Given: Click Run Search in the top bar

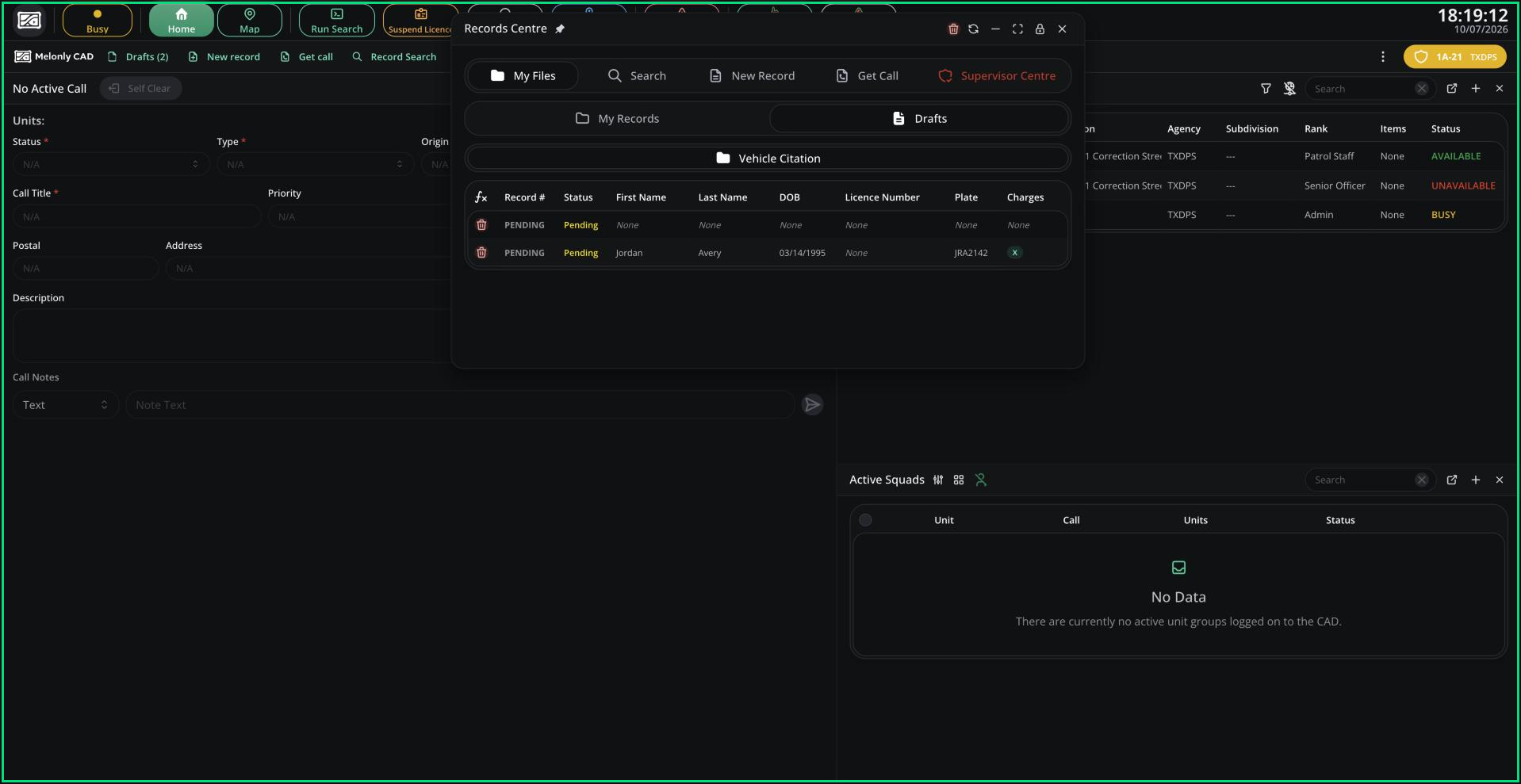Looking at the screenshot, I should click(x=336, y=21).
